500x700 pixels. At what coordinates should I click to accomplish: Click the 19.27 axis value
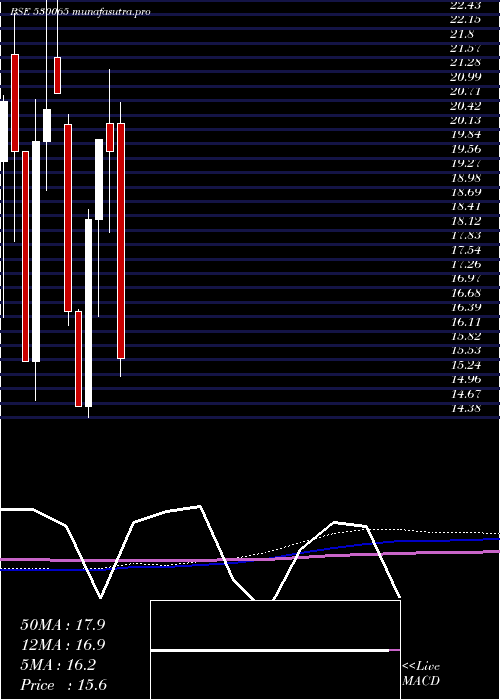pyautogui.click(x=466, y=163)
